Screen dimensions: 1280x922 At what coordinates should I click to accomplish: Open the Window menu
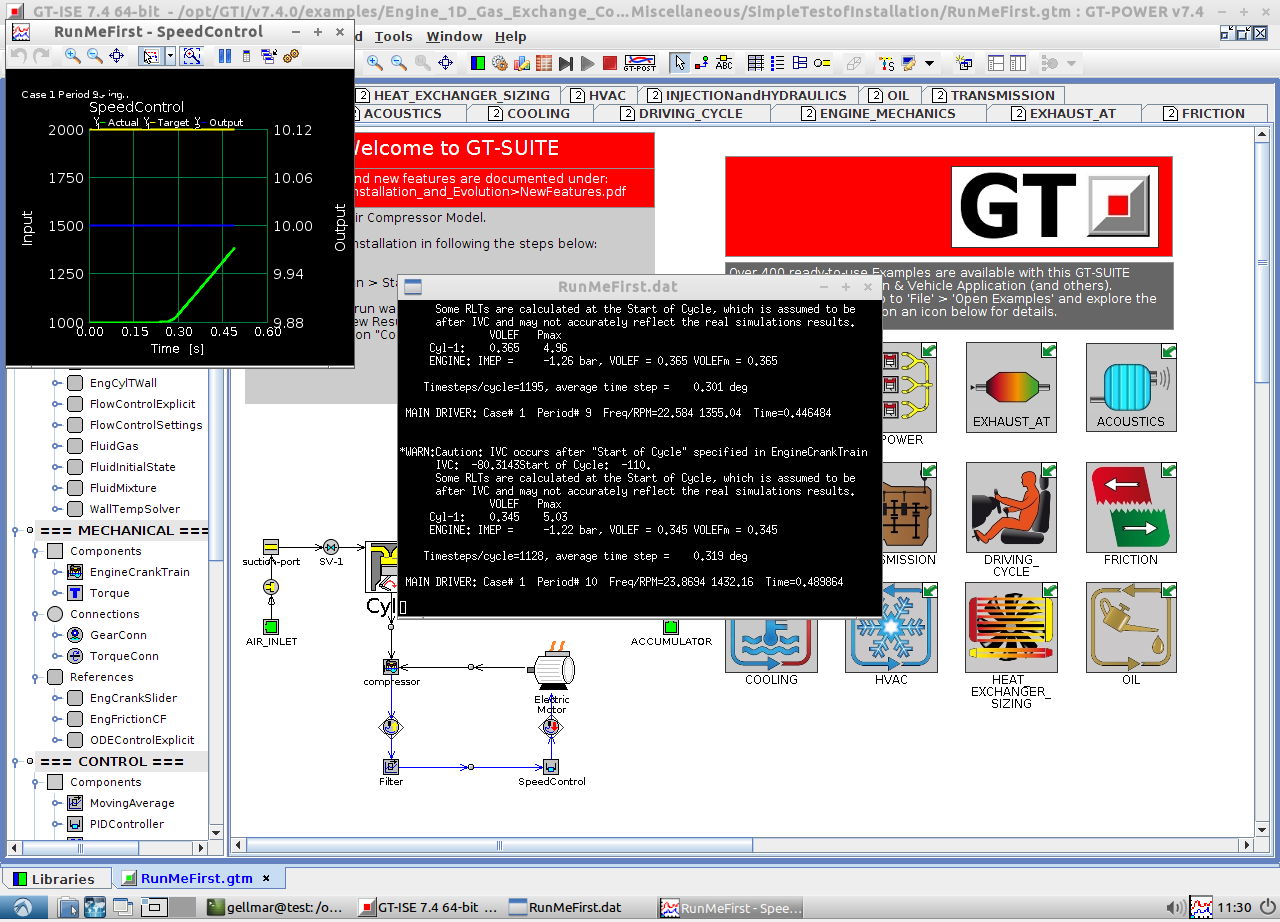coord(454,36)
